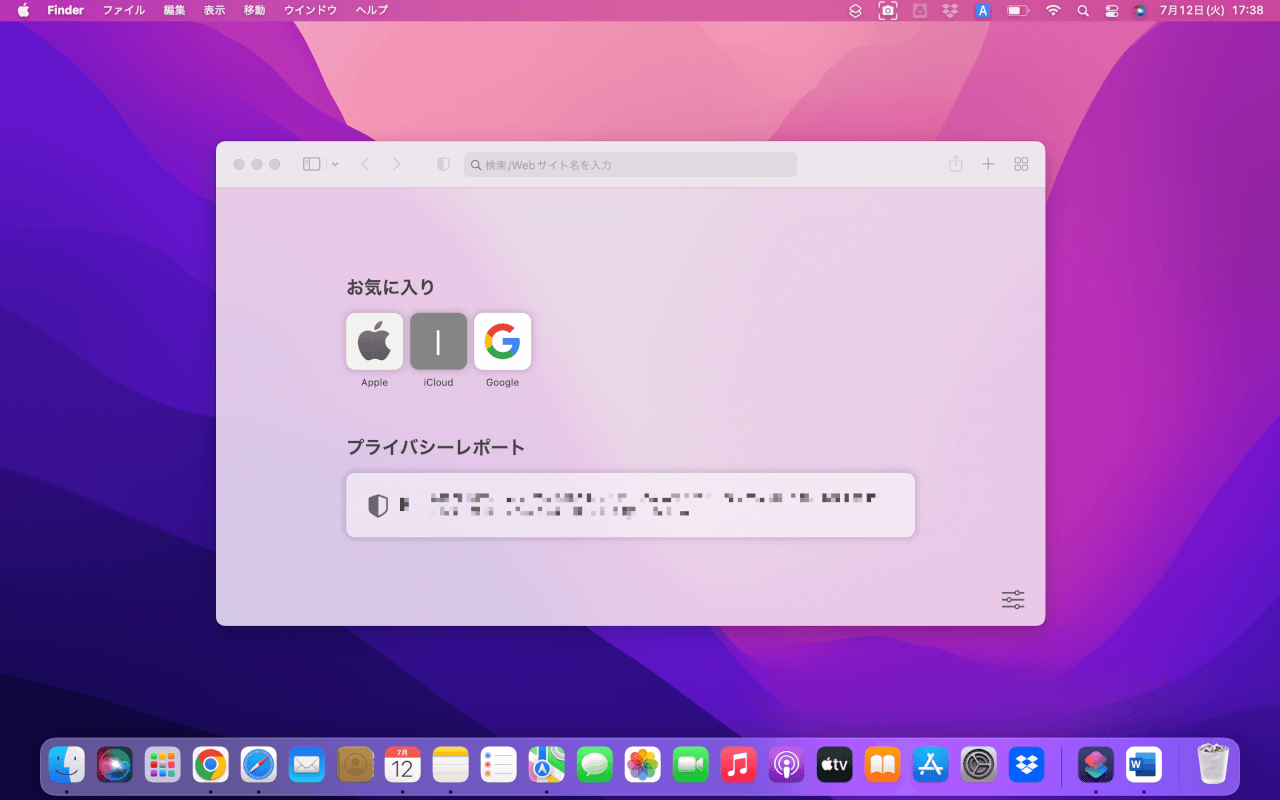Open Dropbox menu bar icon
Image resolution: width=1280 pixels, height=800 pixels.
951,10
